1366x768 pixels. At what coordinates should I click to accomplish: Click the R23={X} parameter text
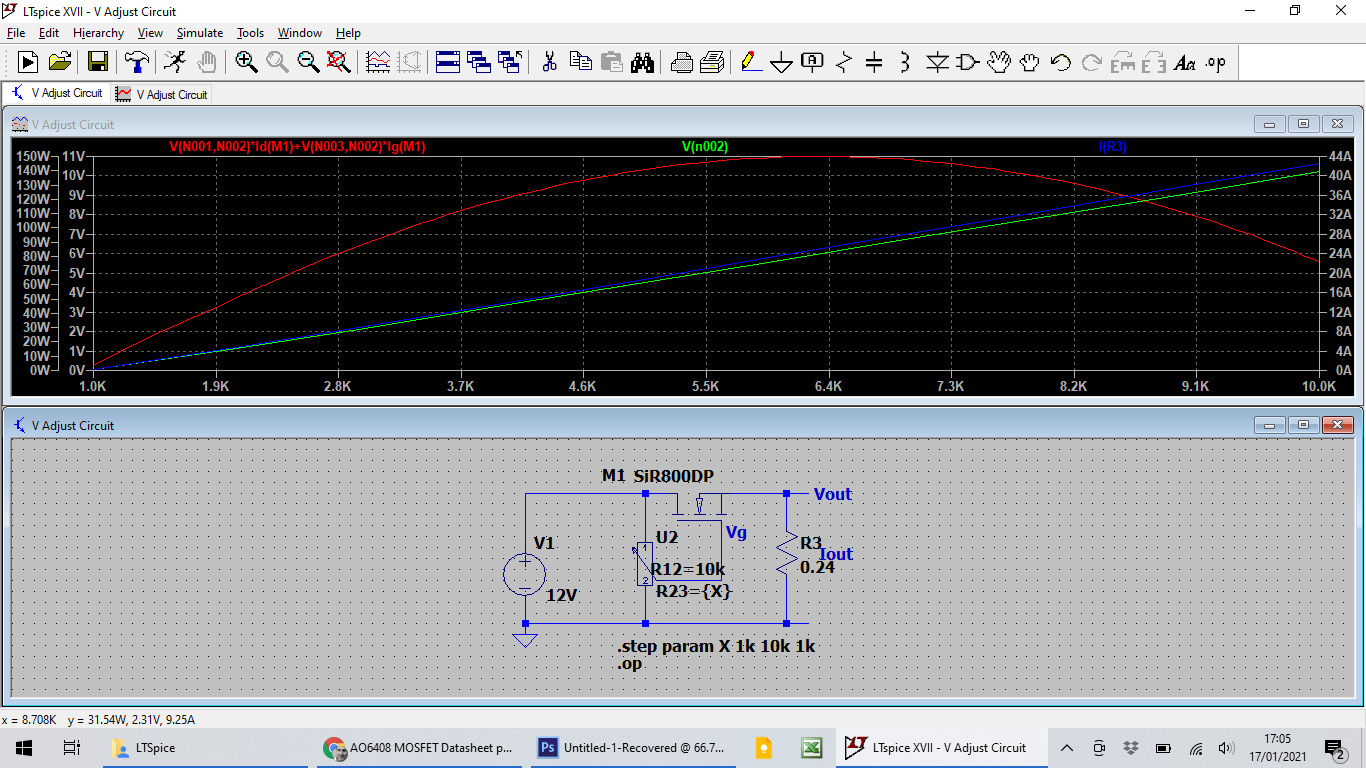point(694,591)
